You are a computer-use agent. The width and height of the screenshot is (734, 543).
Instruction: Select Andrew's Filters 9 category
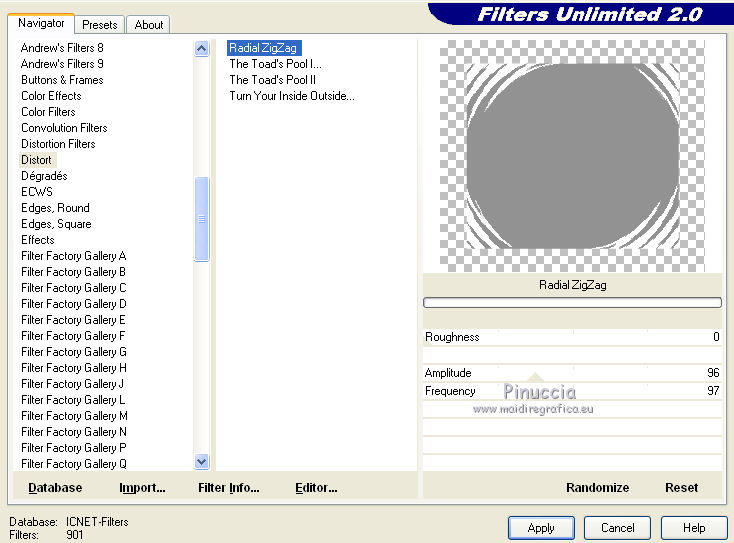click(62, 64)
